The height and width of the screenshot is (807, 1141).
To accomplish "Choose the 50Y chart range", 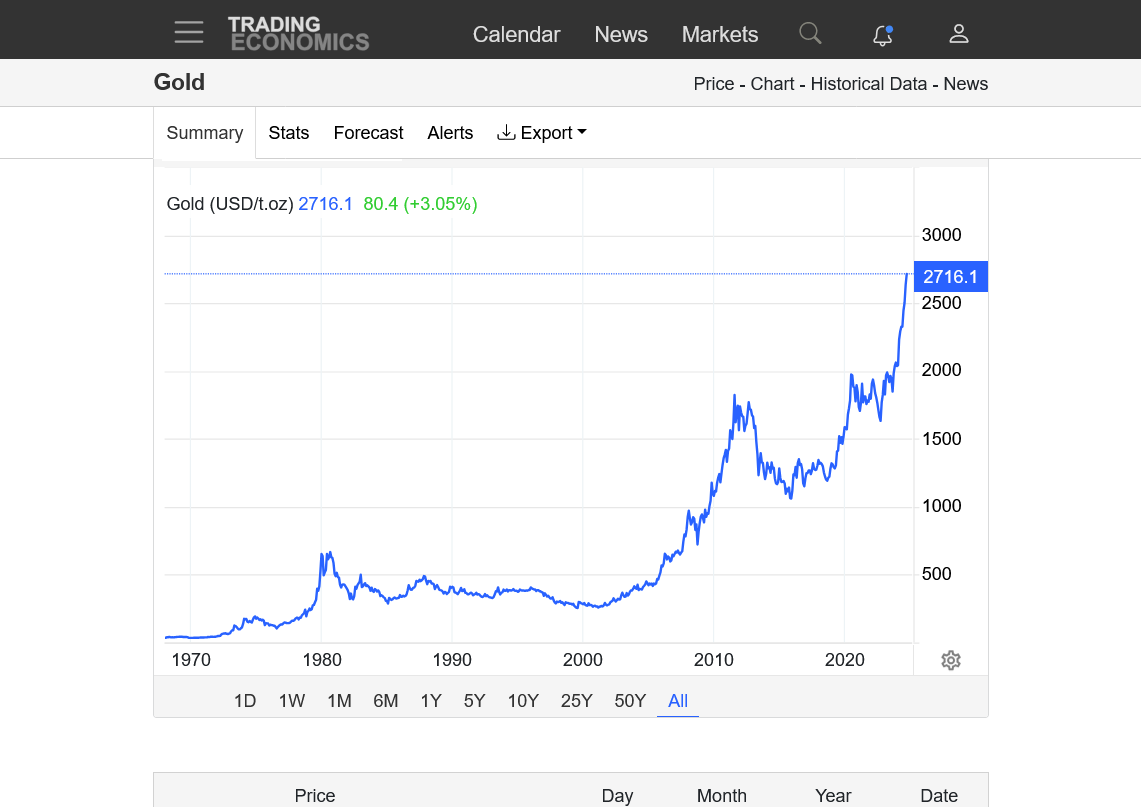I will (630, 701).
